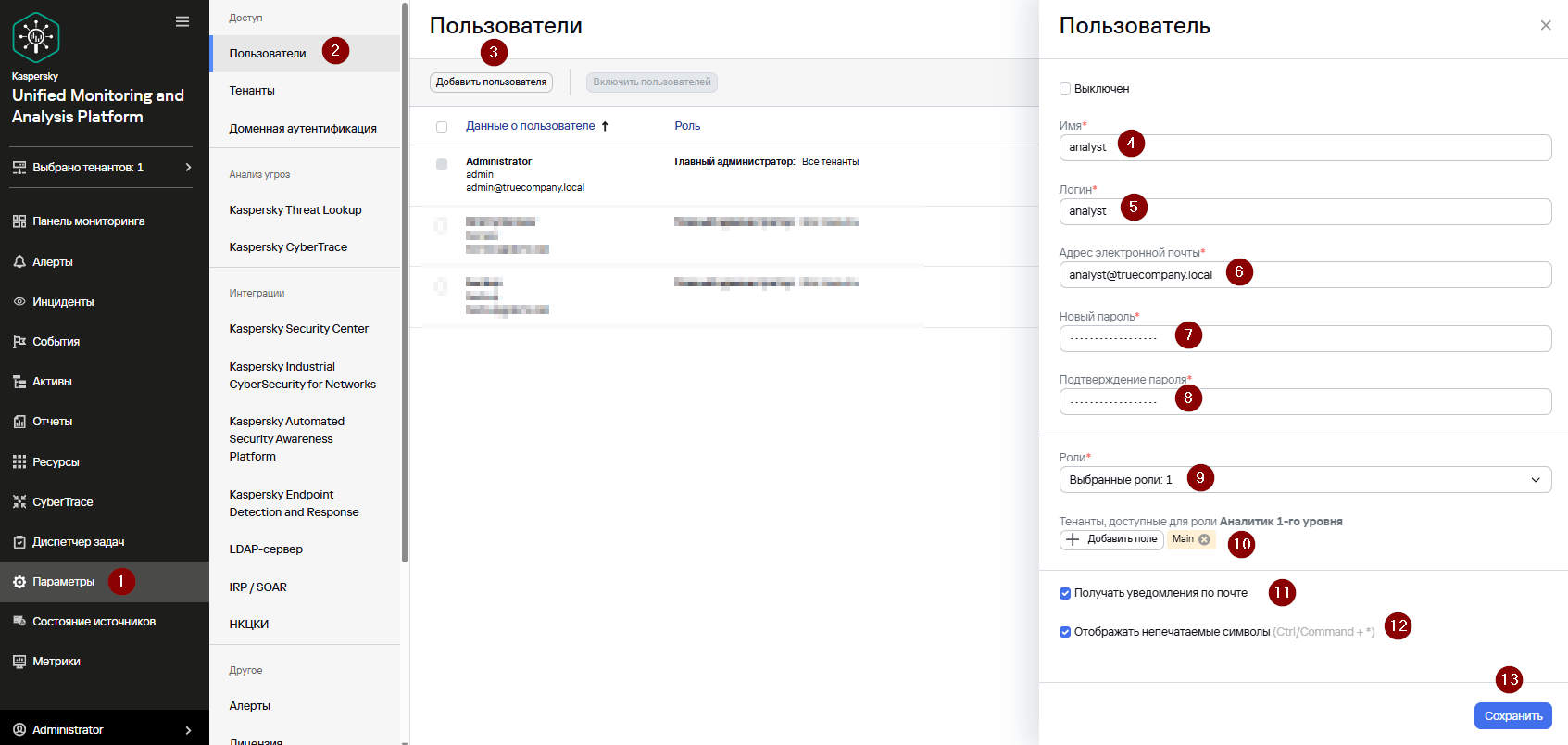Click the tenants selector icon
1568x745 pixels.
pos(19,168)
